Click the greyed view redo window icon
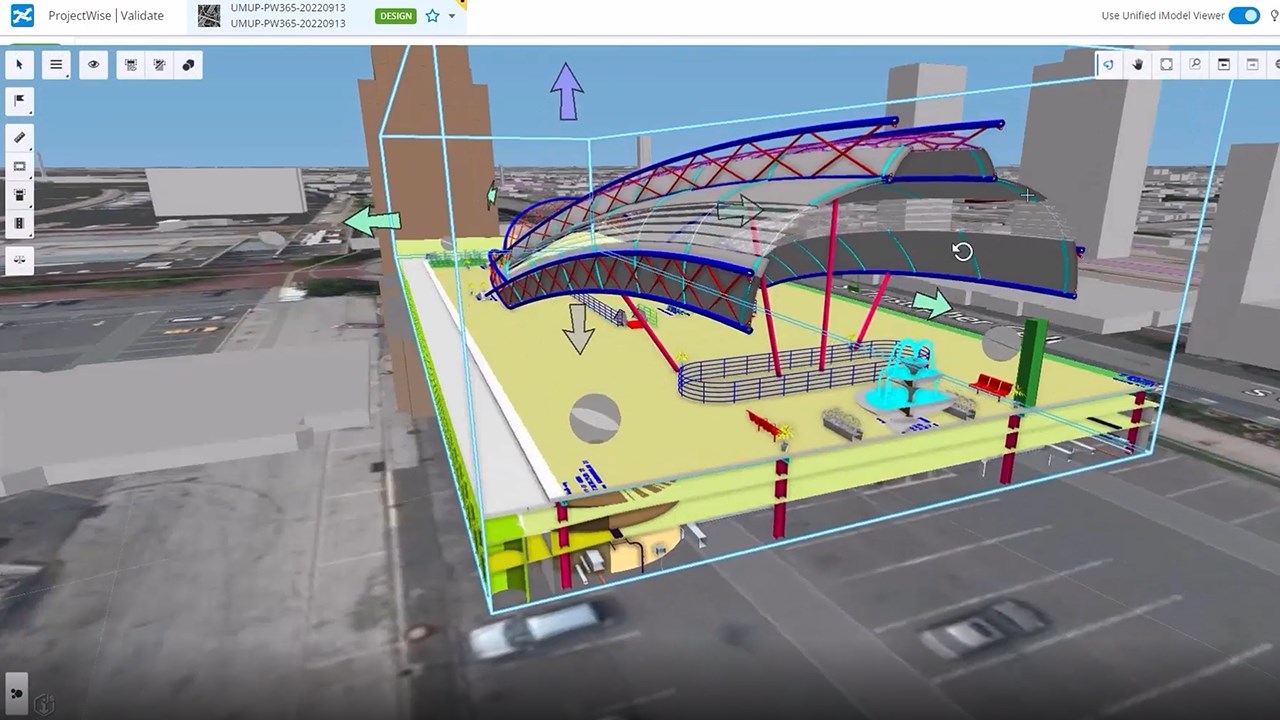This screenshot has height=720, width=1280. [x=1252, y=65]
